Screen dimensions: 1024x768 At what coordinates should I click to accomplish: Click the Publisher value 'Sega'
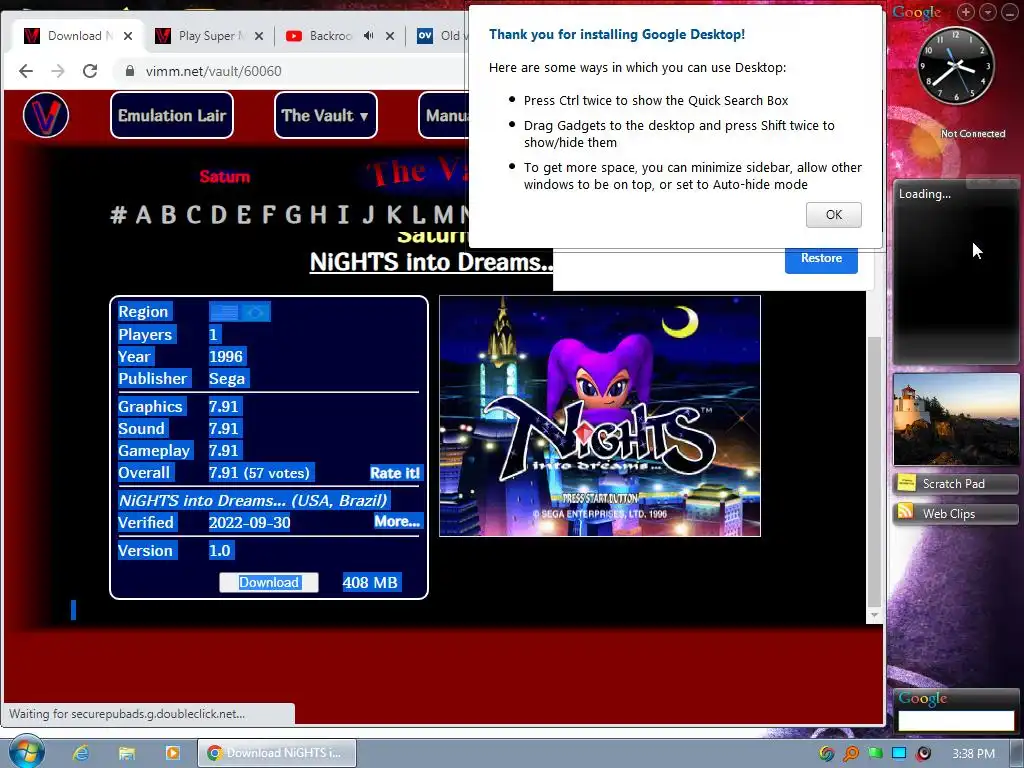coord(227,379)
